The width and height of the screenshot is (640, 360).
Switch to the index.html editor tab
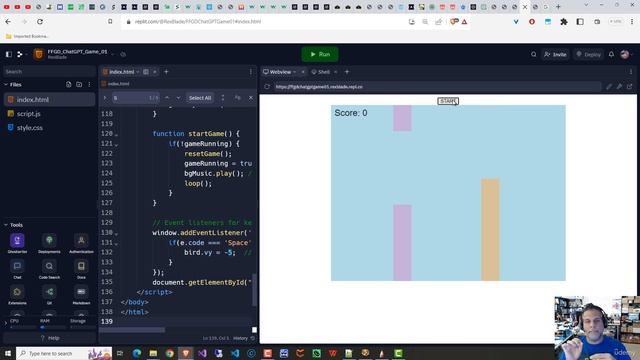click(x=120, y=72)
